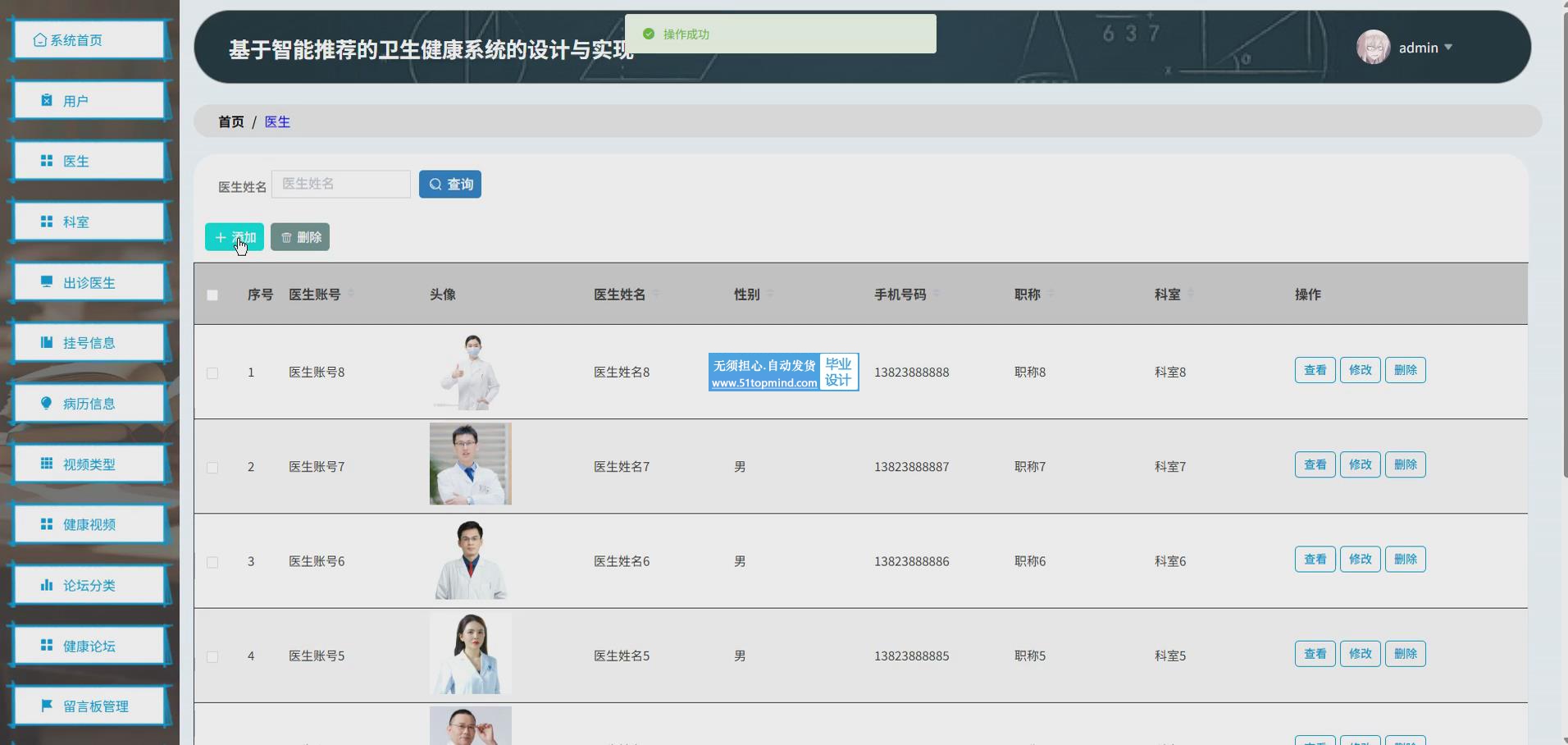
Task: Click the home icon in 系统首页
Action: point(40,40)
